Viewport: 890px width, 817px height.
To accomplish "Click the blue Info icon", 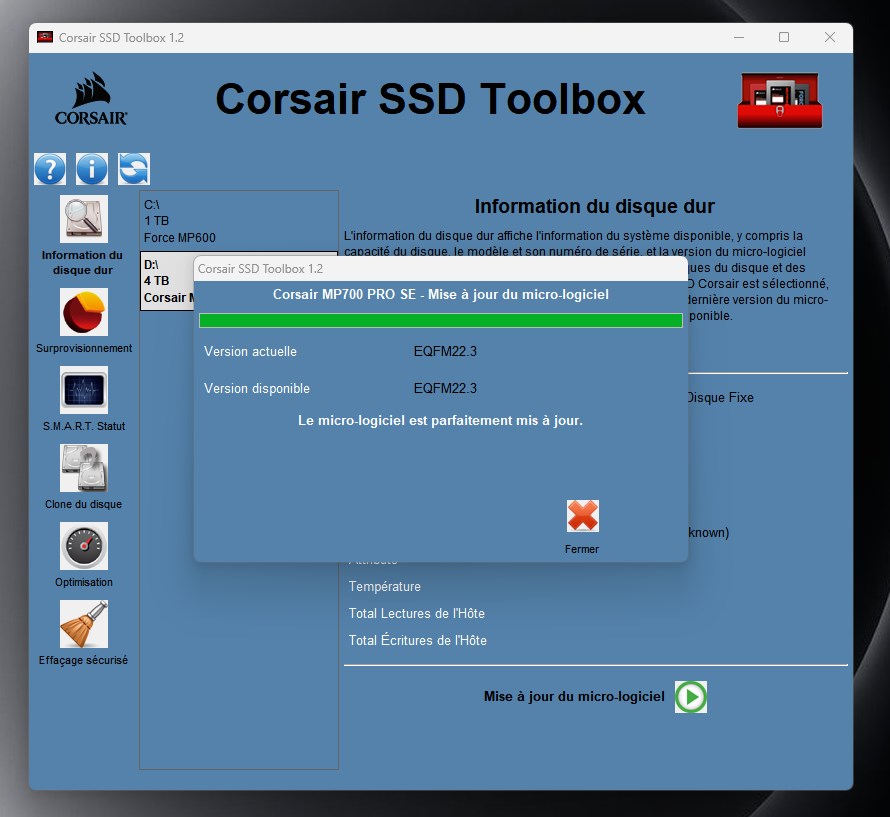I will click(x=92, y=169).
